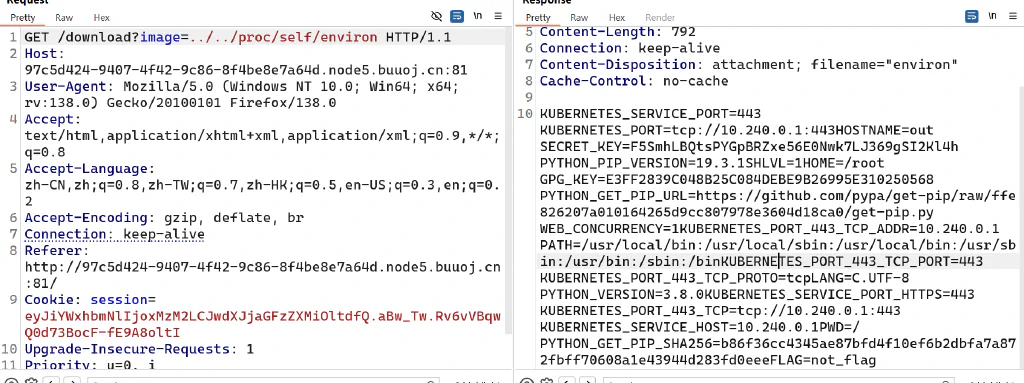Click the Accept-Encoding gzip, deflate, br line
This screenshot has width=1024, height=383.
(164, 218)
